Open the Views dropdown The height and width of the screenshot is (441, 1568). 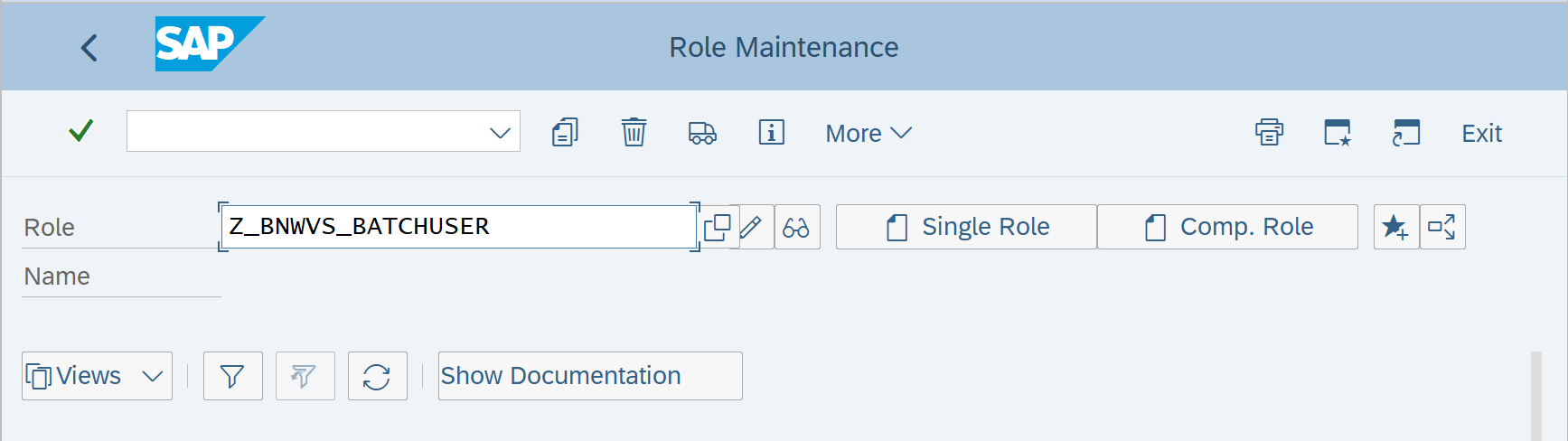[x=97, y=376]
